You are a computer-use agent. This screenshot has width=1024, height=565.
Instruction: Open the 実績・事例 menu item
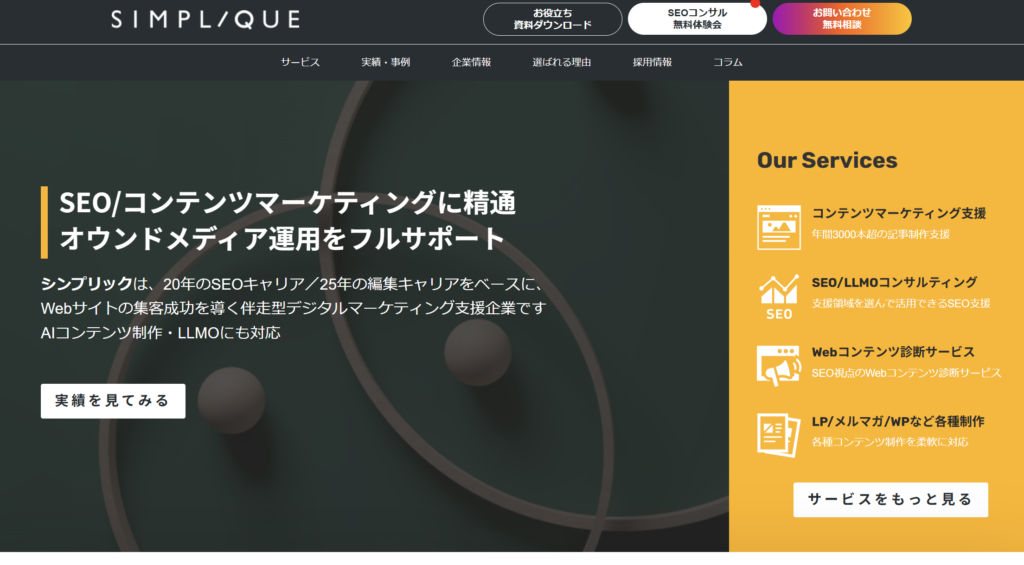click(386, 62)
